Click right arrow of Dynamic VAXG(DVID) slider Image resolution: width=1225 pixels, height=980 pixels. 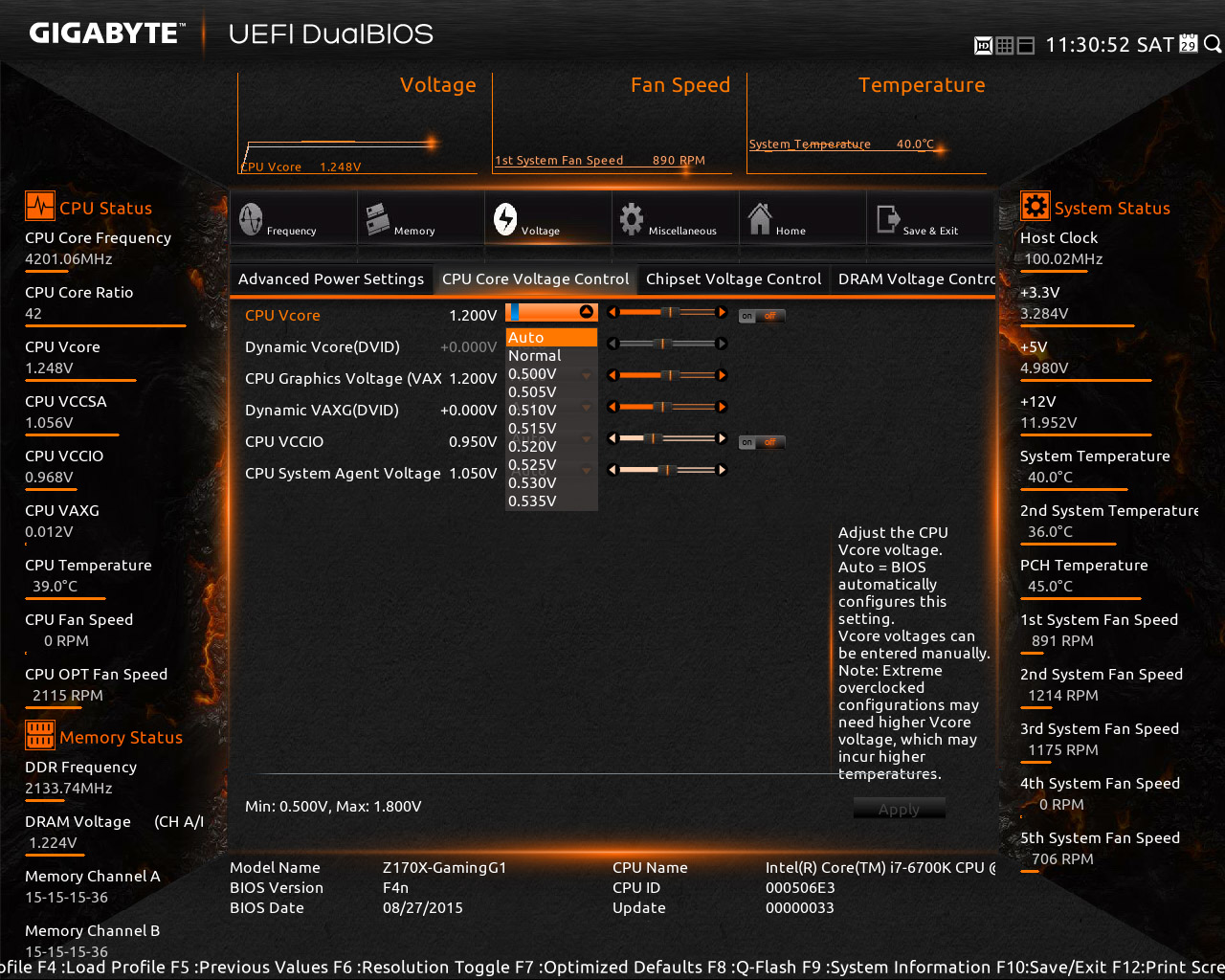[723, 407]
